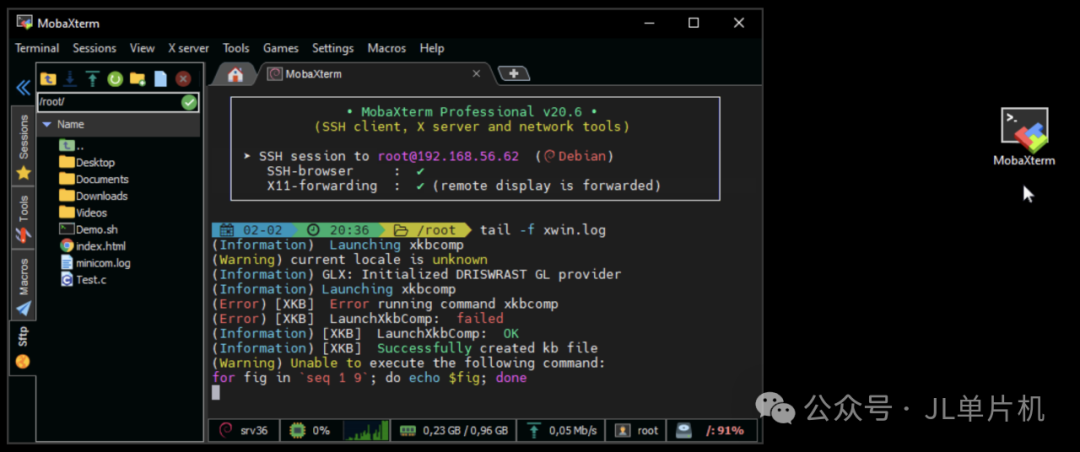Open the Tools menu
This screenshot has height=452, width=1080.
[x=236, y=48]
